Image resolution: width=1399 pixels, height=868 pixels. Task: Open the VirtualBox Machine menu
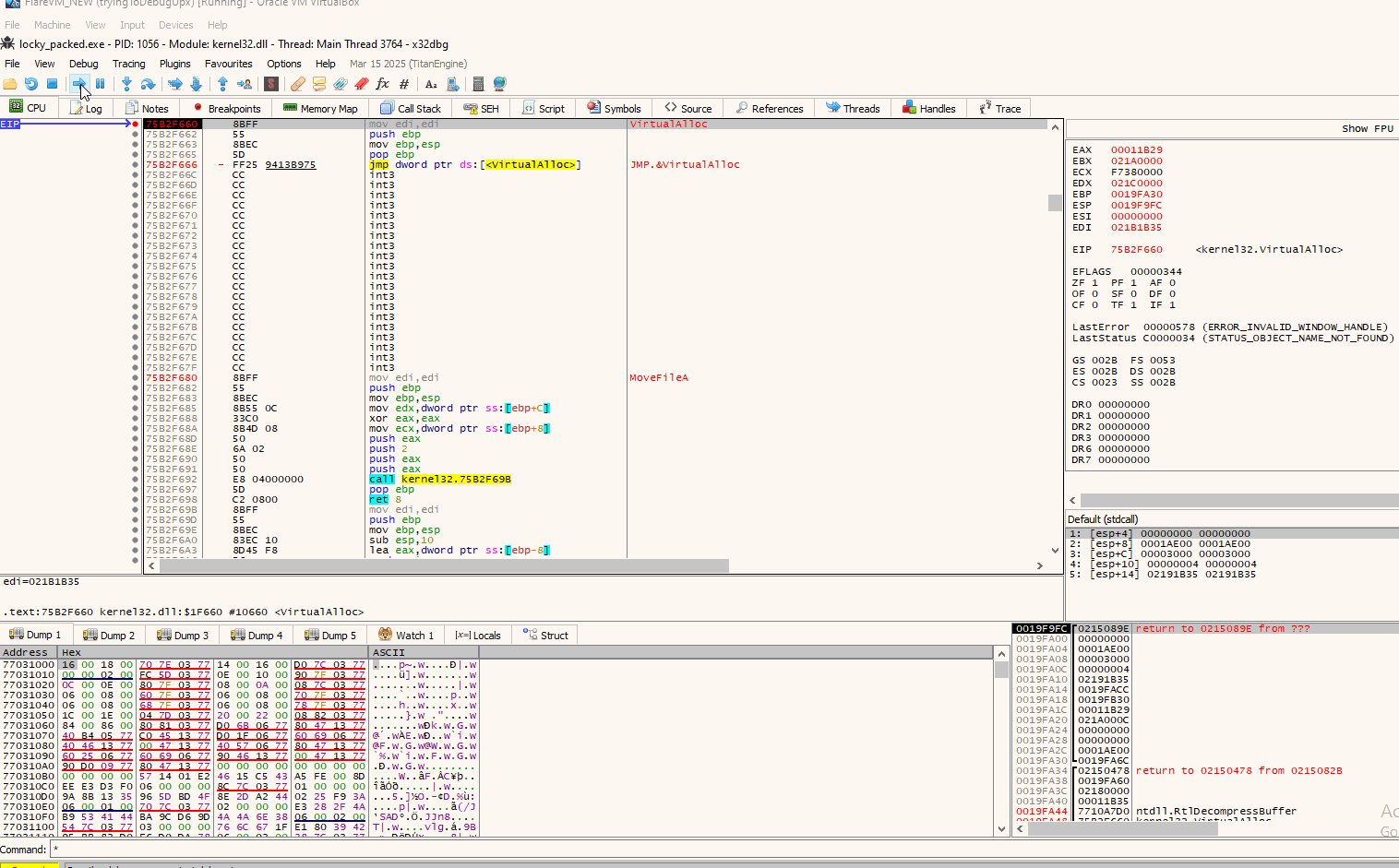pyautogui.click(x=52, y=25)
